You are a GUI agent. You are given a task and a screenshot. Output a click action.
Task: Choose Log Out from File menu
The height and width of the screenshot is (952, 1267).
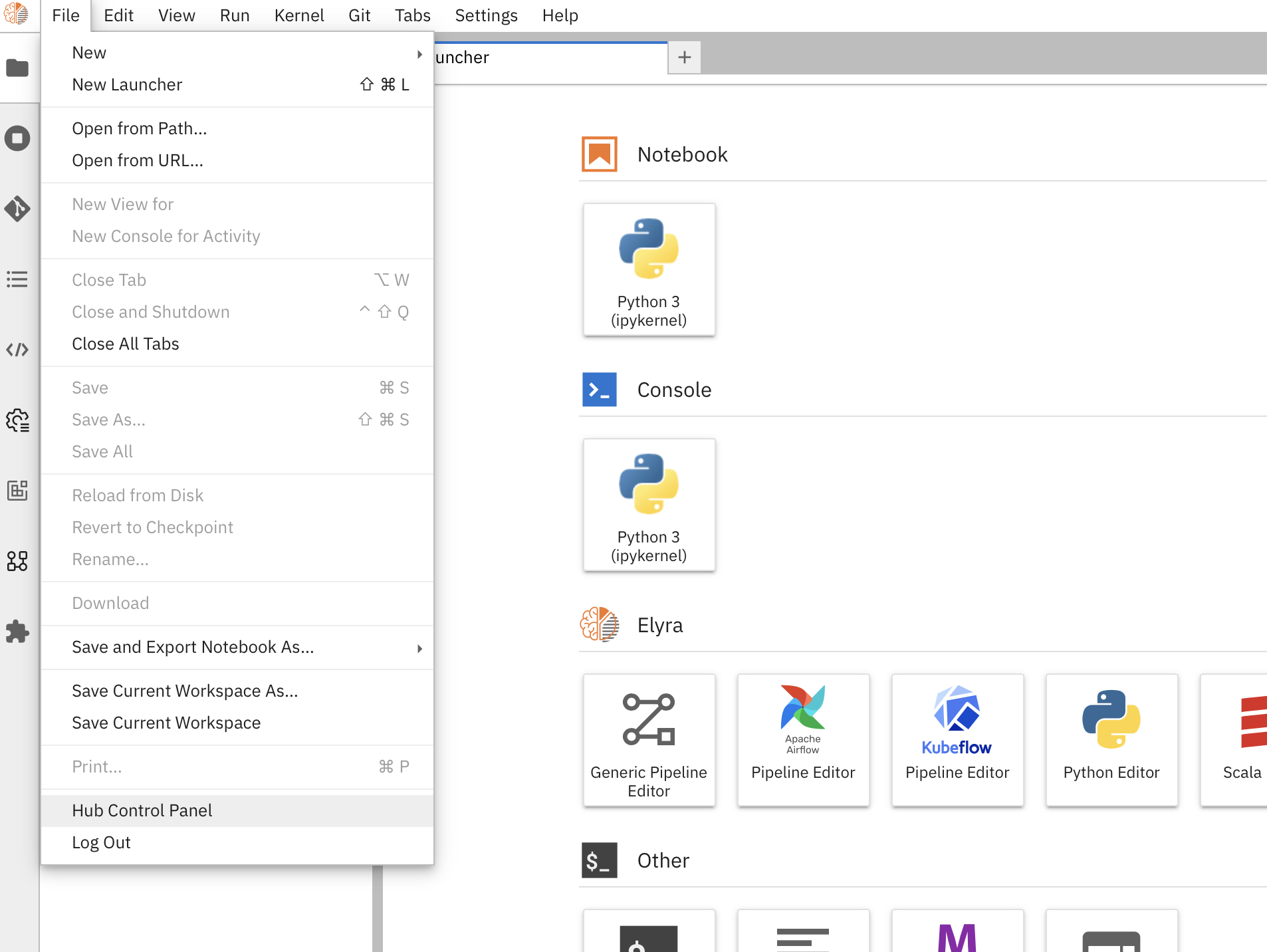coord(101,842)
